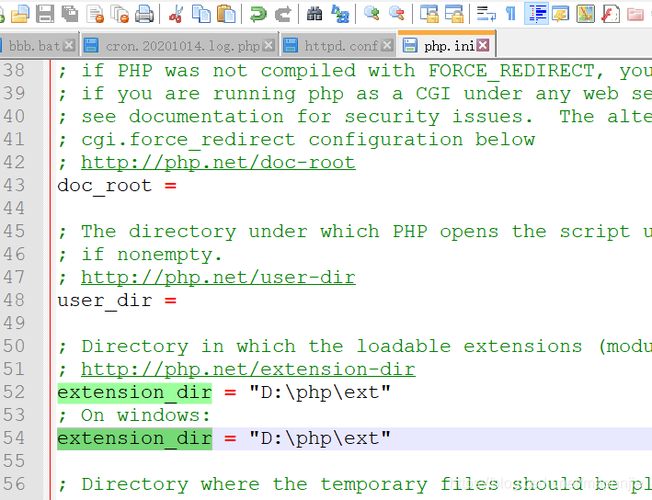Click the user_dir setting line
652x500 pixels.
(117, 300)
